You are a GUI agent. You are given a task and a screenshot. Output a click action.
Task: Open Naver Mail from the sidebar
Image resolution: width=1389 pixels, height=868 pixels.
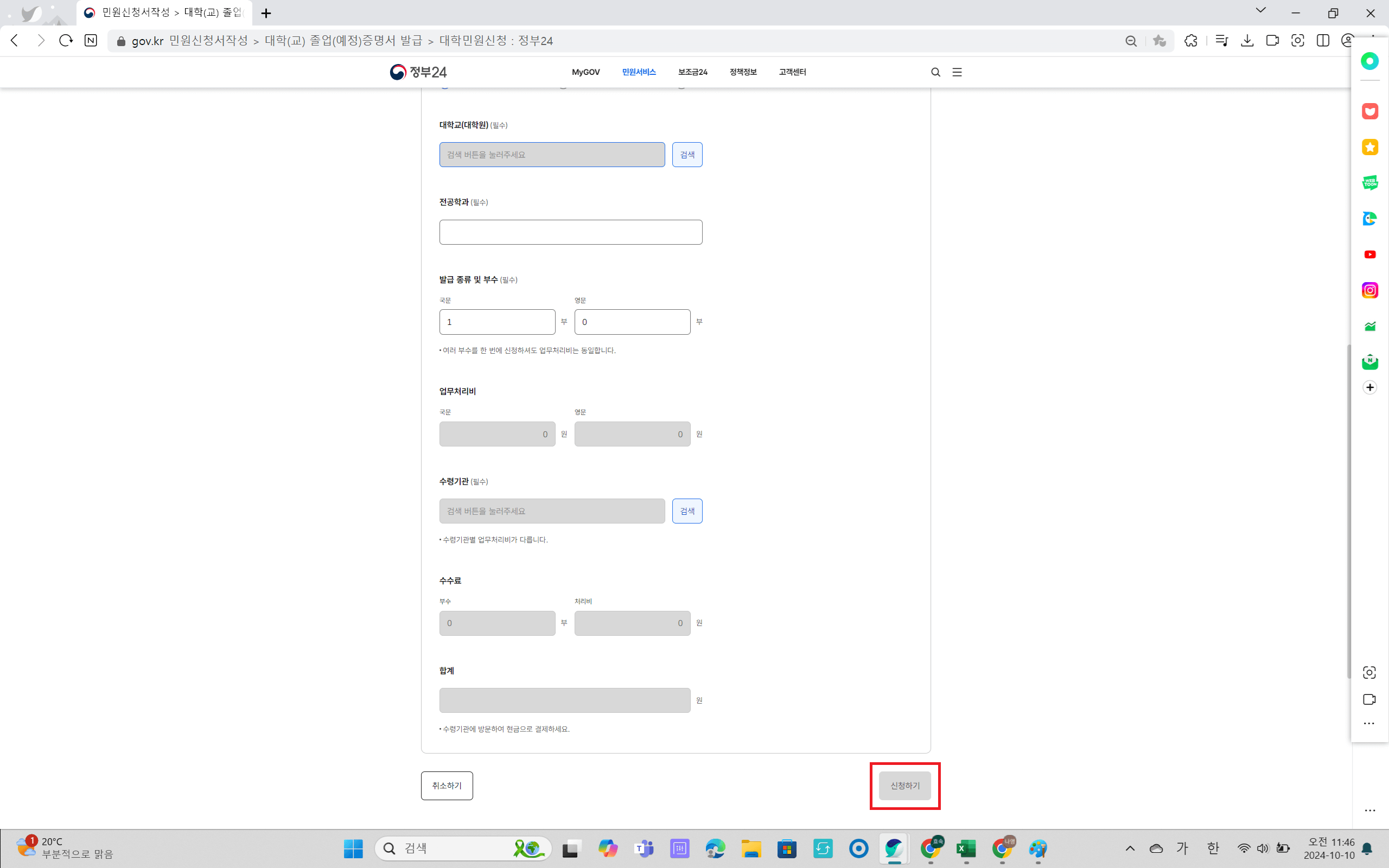1370,361
